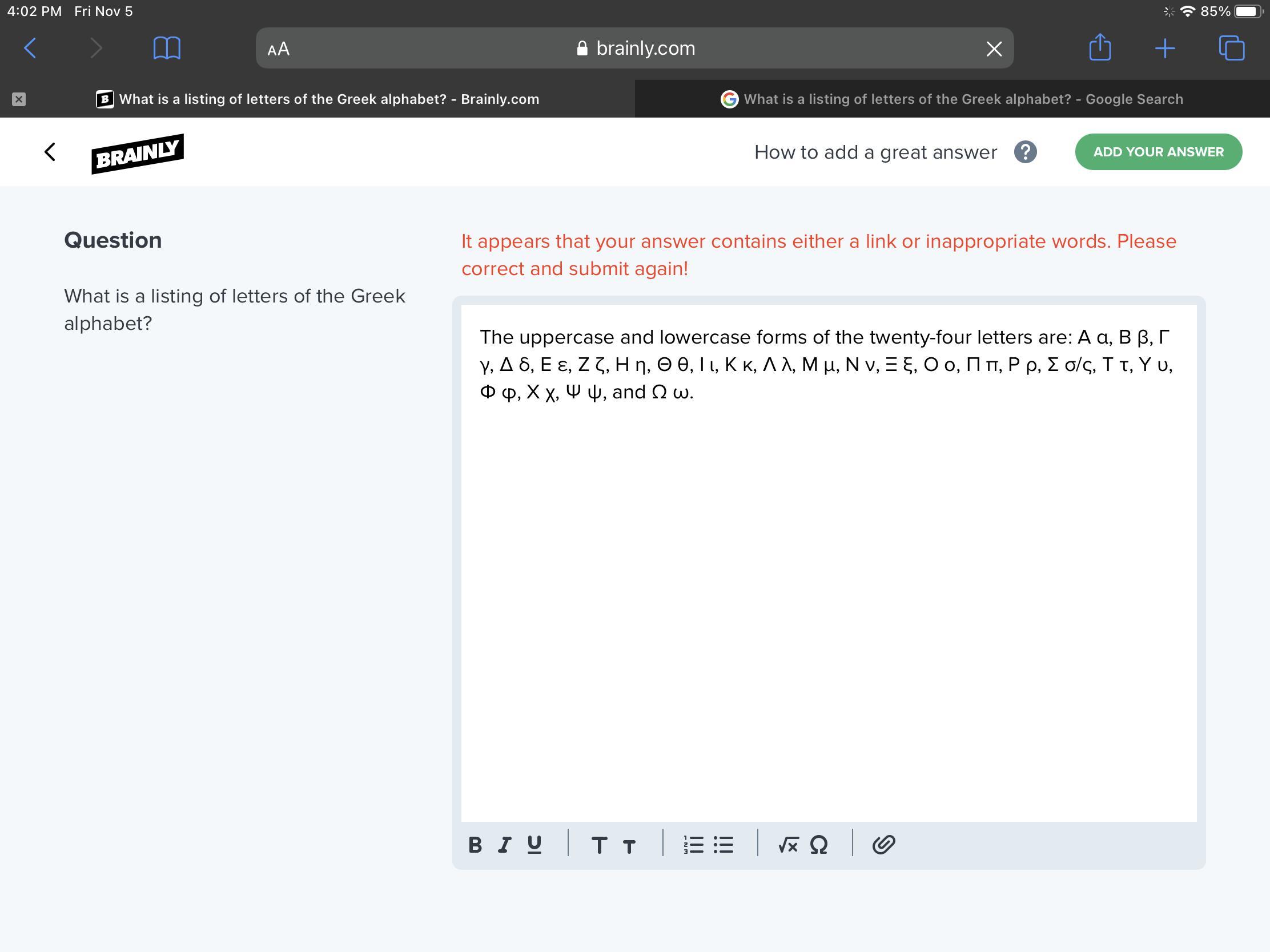Apply small heading text style
This screenshot has width=1270, height=952.
coord(629,846)
